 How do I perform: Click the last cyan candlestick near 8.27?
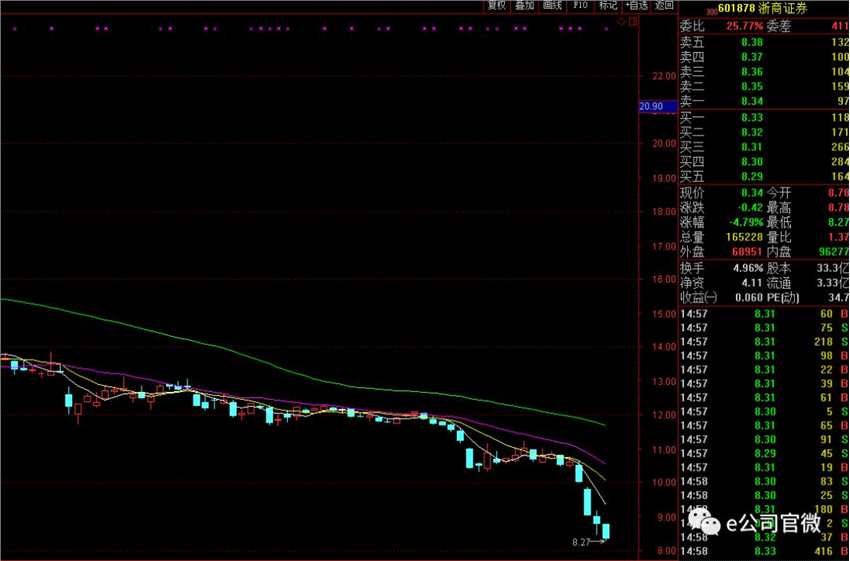[x=606, y=531]
